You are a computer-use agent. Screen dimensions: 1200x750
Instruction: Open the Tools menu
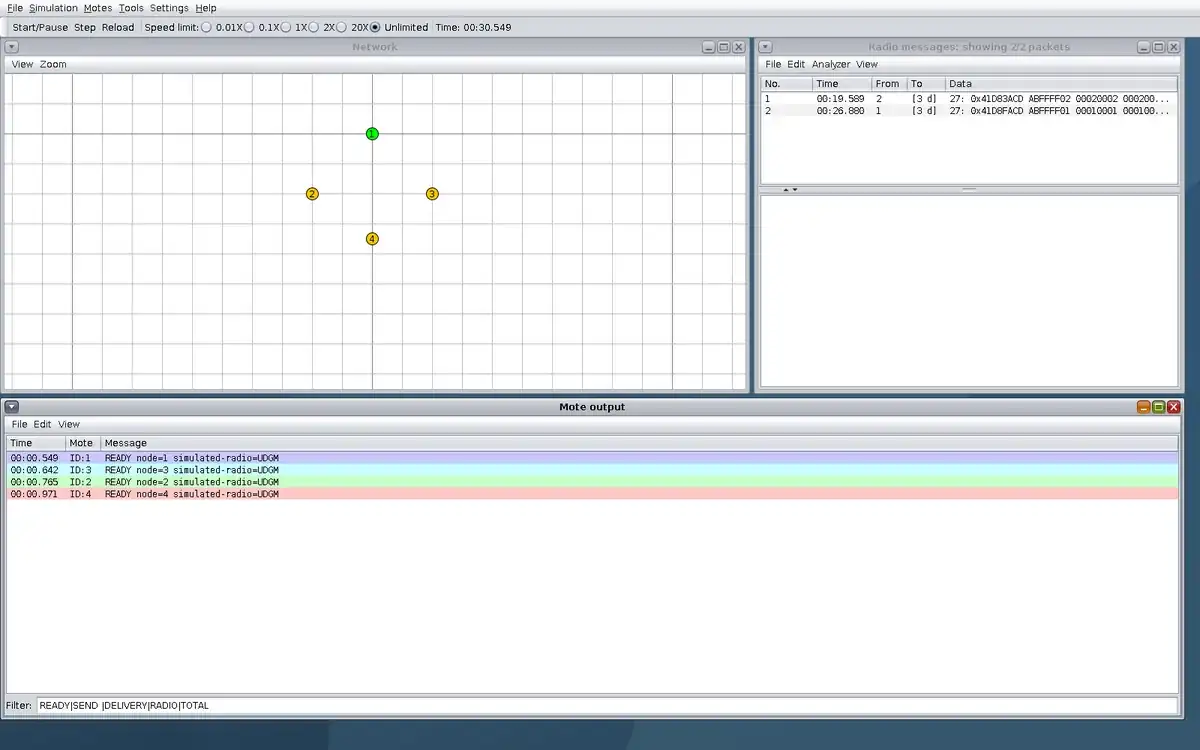[x=131, y=8]
